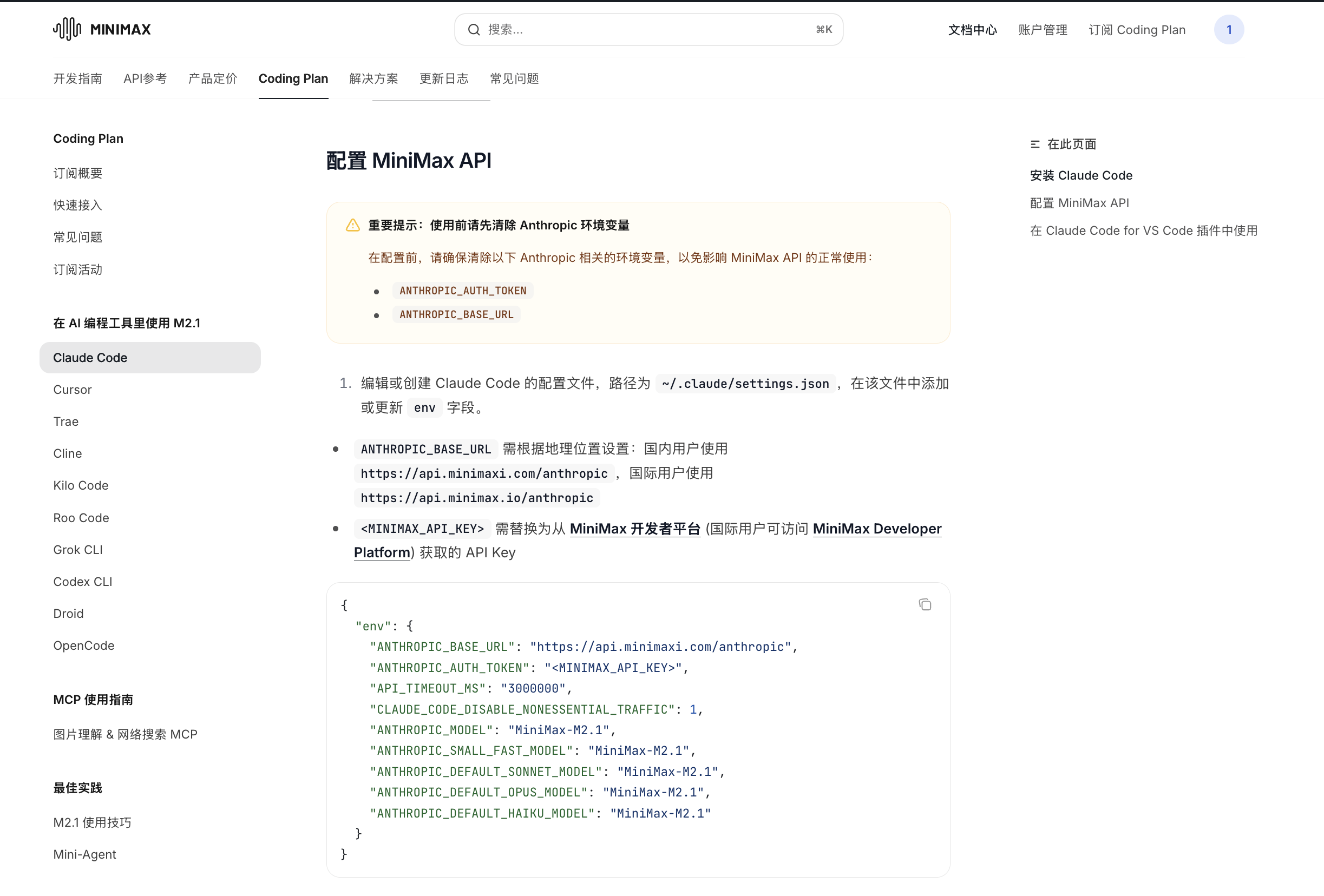Open the MiniMax Developer Platform link
Viewport: 1324px width, 896px height.
(876, 529)
